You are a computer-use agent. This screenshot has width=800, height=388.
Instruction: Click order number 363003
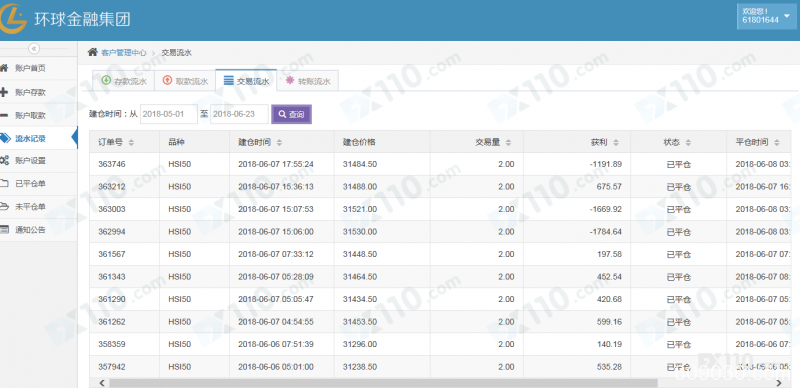click(111, 209)
